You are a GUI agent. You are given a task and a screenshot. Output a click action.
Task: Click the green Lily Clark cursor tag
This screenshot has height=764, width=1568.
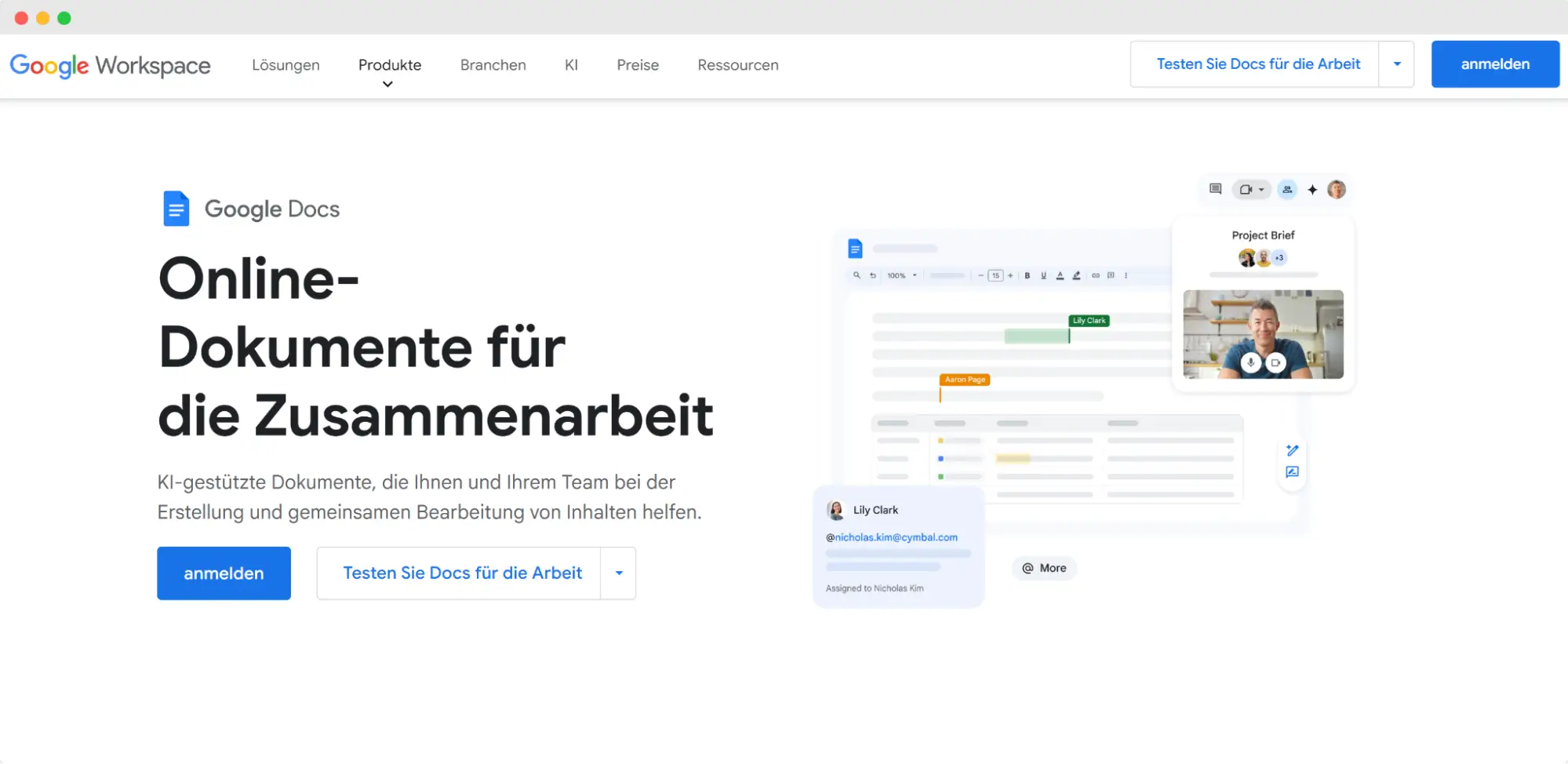coord(1089,321)
